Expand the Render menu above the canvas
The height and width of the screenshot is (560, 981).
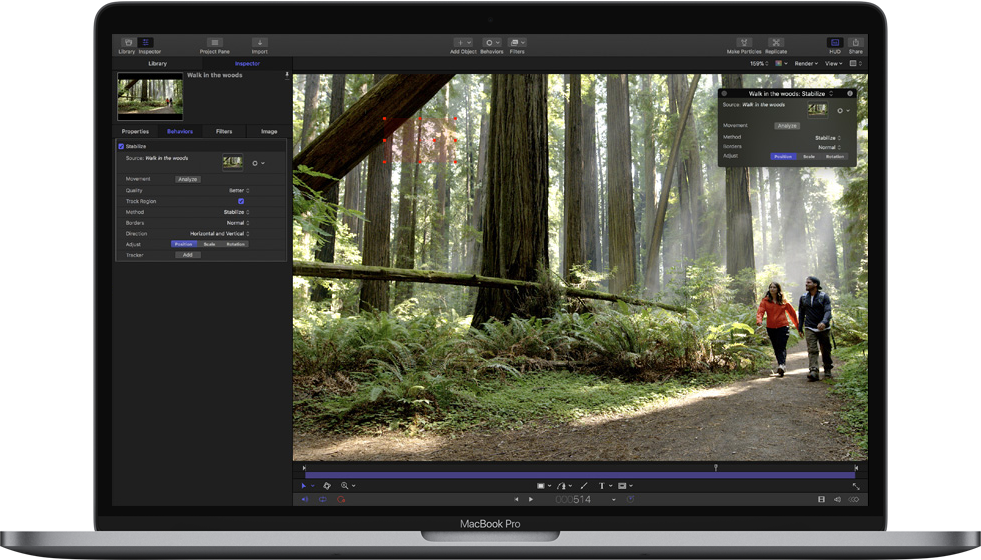coord(806,63)
